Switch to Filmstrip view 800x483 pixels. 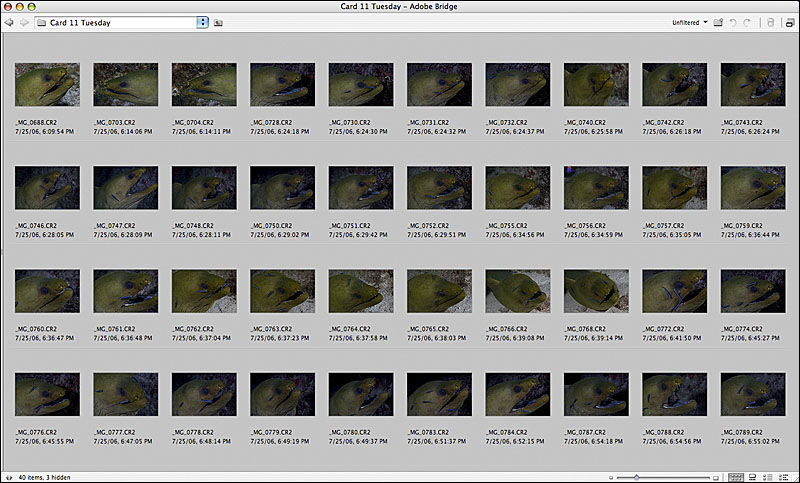point(753,477)
